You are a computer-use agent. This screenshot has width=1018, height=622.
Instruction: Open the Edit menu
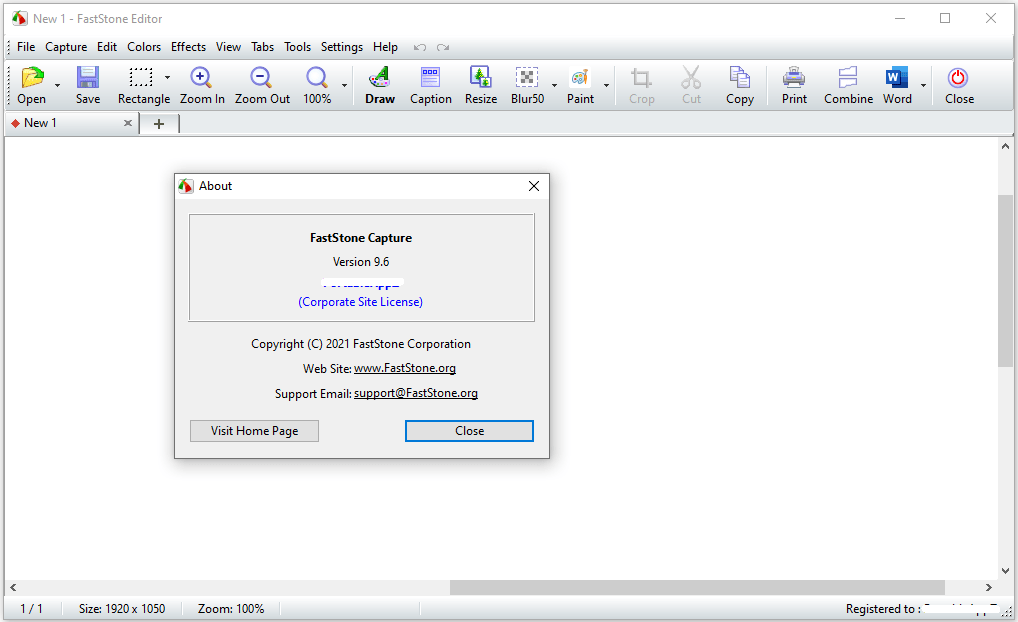pos(106,47)
